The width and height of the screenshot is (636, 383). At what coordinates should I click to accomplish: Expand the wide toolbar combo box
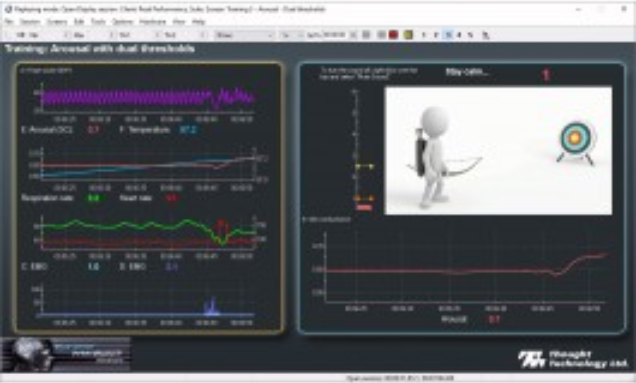[x=245, y=35]
